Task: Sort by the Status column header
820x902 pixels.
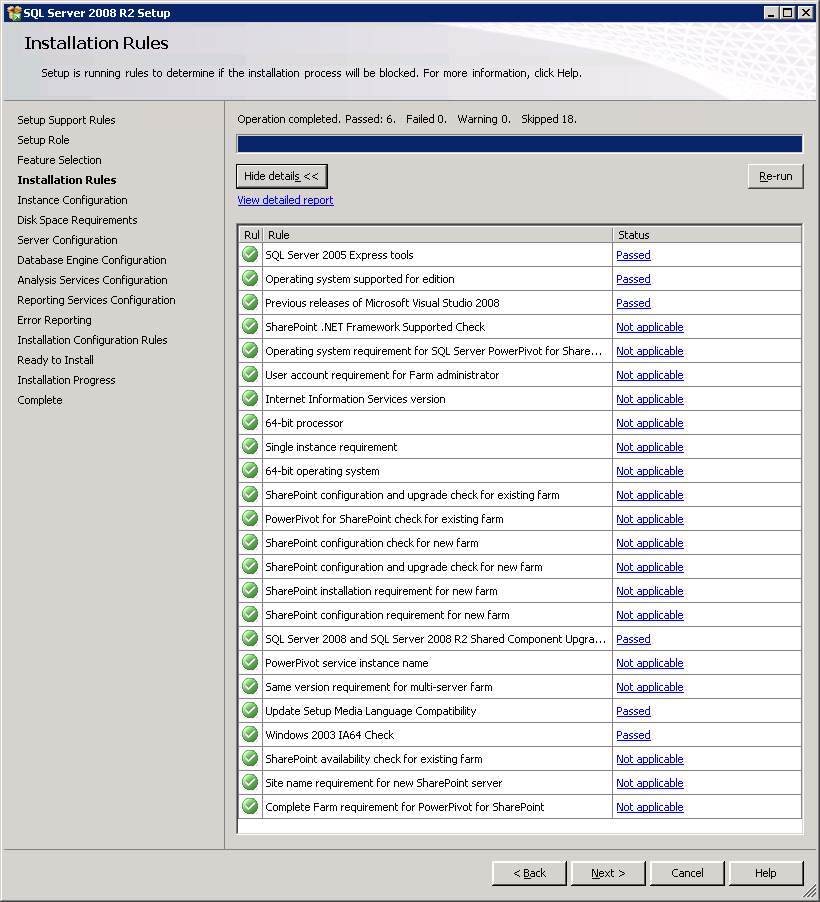Action: pyautogui.click(x=707, y=235)
